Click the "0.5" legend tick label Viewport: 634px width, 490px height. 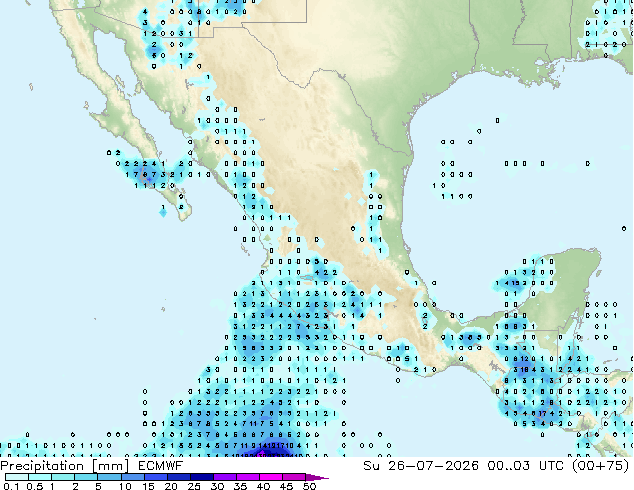[x=34, y=486]
